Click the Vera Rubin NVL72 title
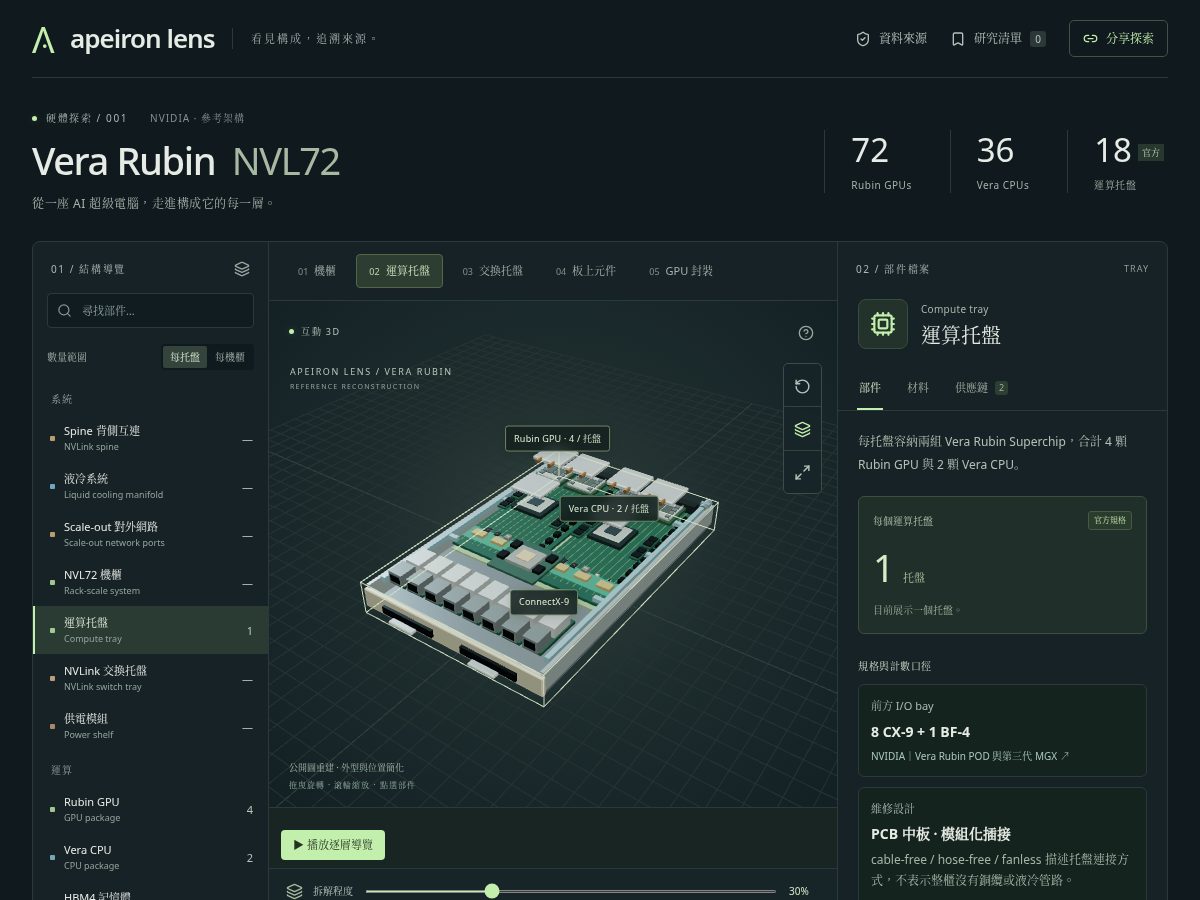This screenshot has height=900, width=1200. tap(186, 162)
